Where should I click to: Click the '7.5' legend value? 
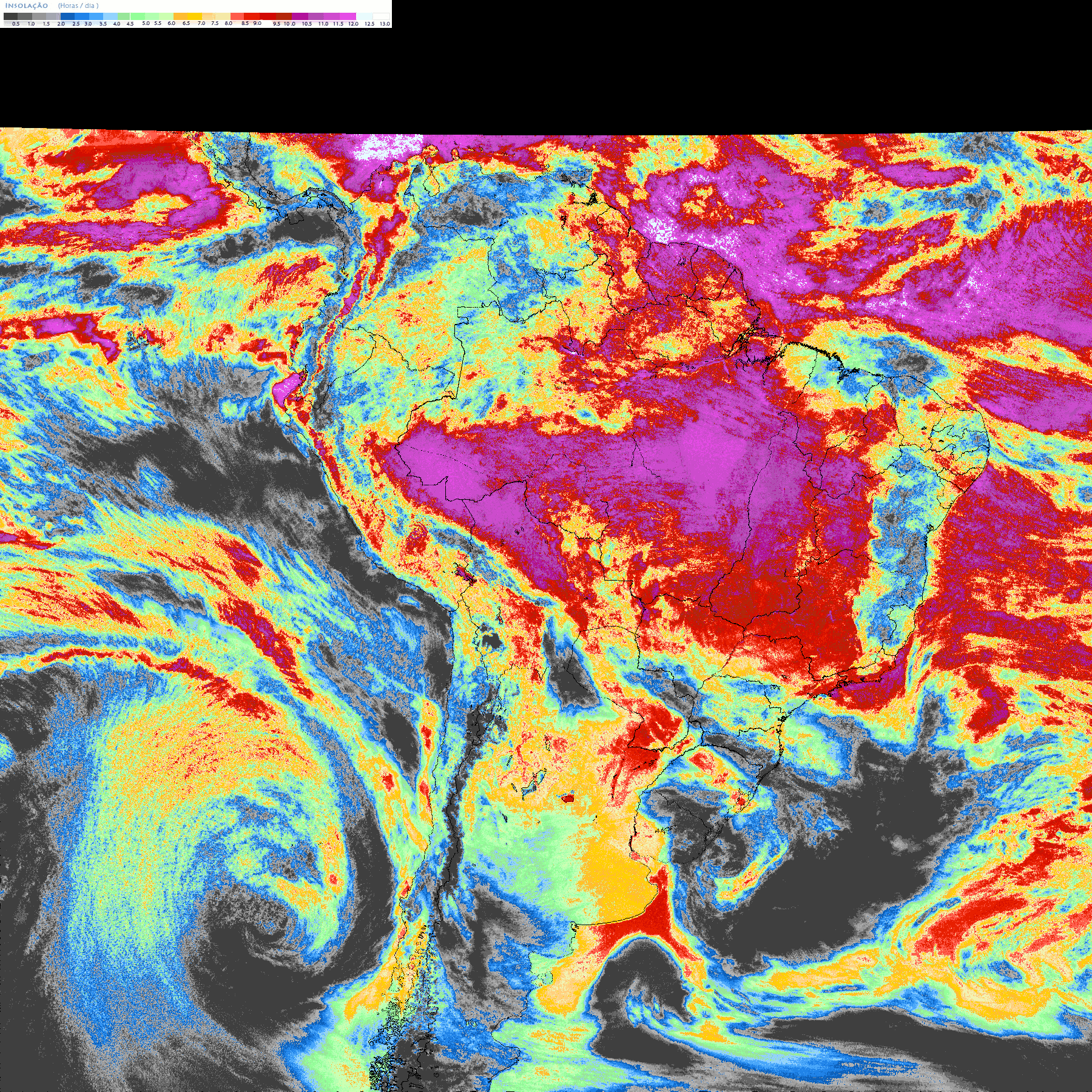(x=215, y=23)
